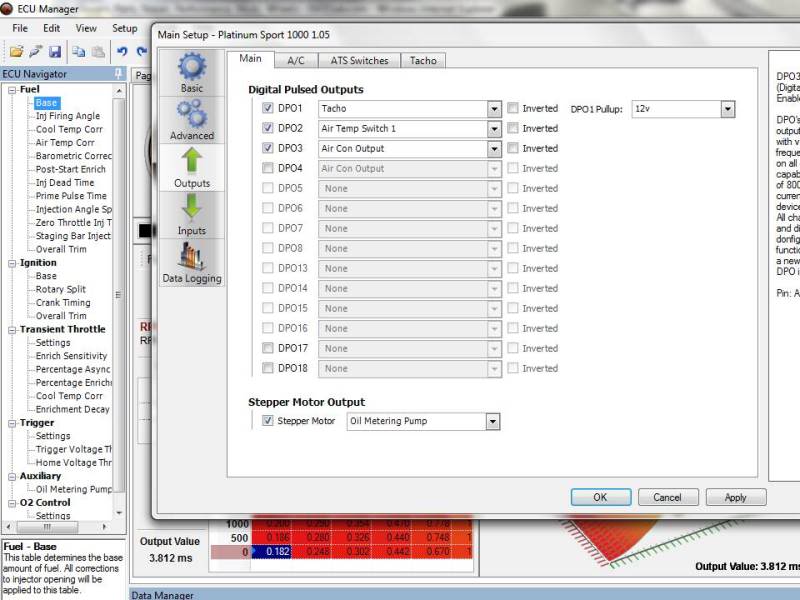Click the Cancel button
800x600 pixels.
point(668,497)
